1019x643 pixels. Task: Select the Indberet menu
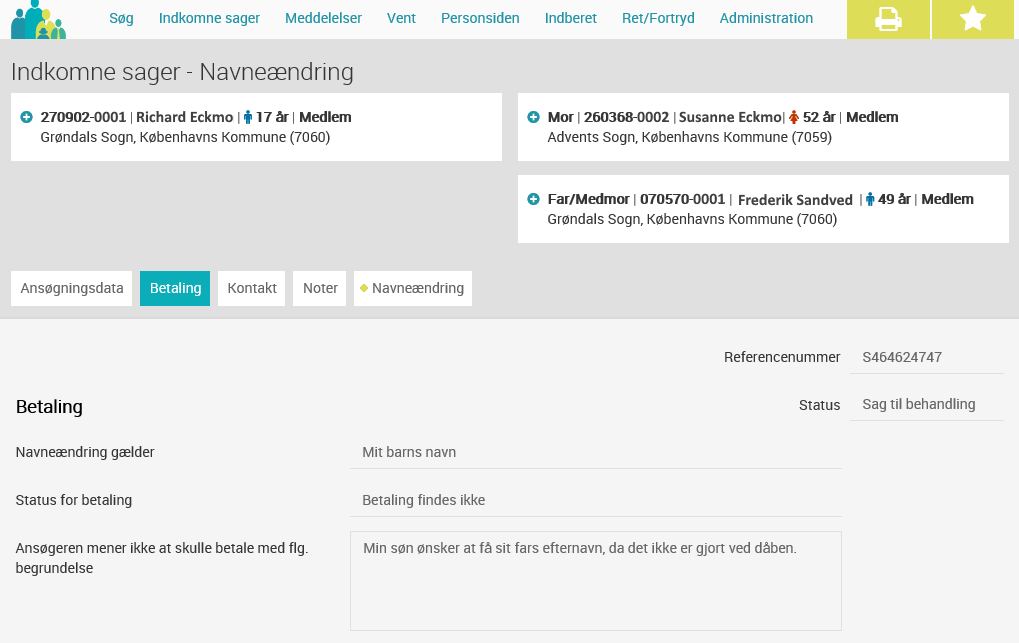pyautogui.click(x=571, y=18)
